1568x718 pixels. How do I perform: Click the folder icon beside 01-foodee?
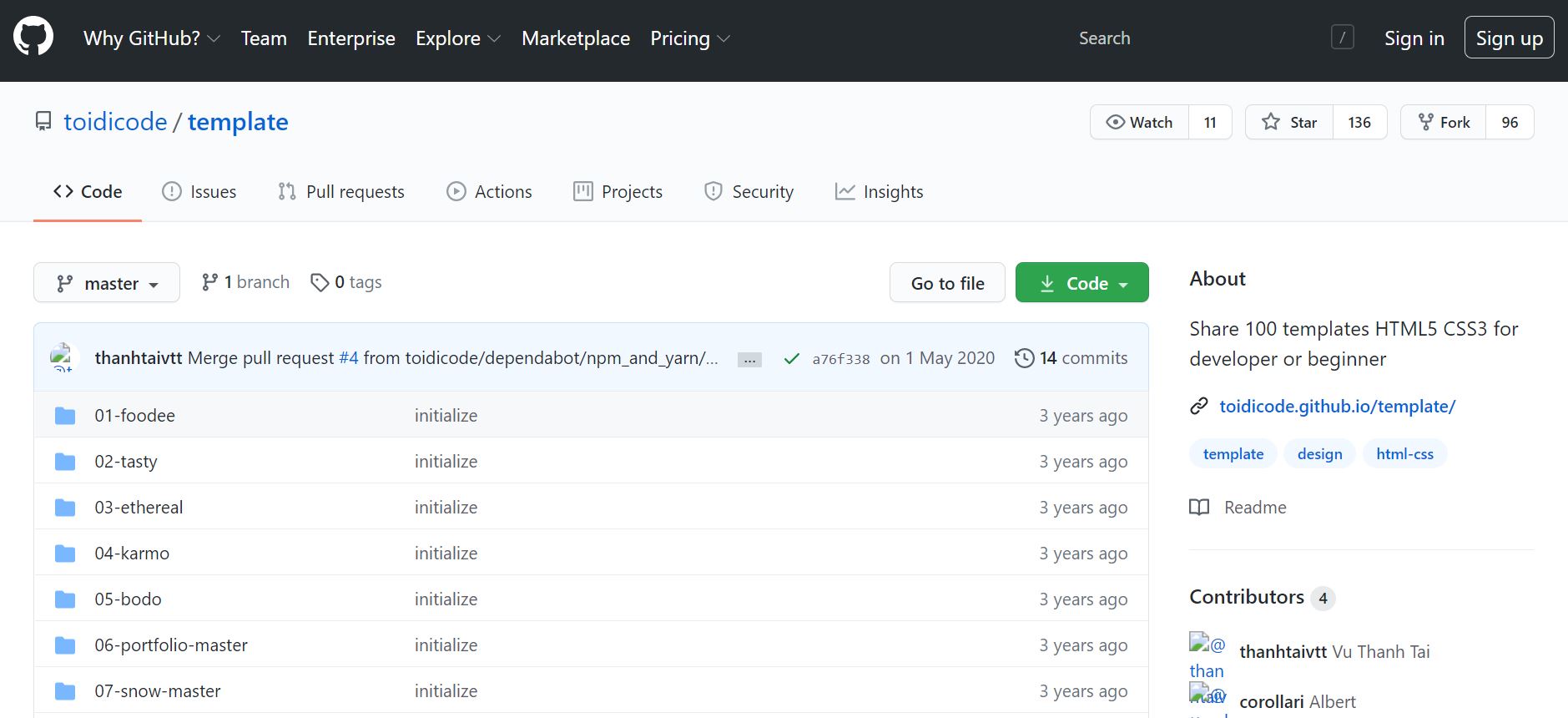(65, 416)
